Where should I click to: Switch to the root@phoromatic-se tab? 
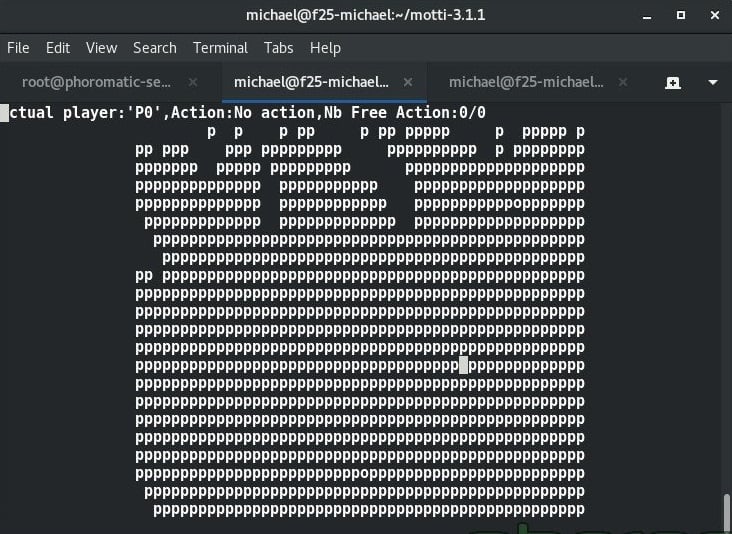pyautogui.click(x=96, y=82)
